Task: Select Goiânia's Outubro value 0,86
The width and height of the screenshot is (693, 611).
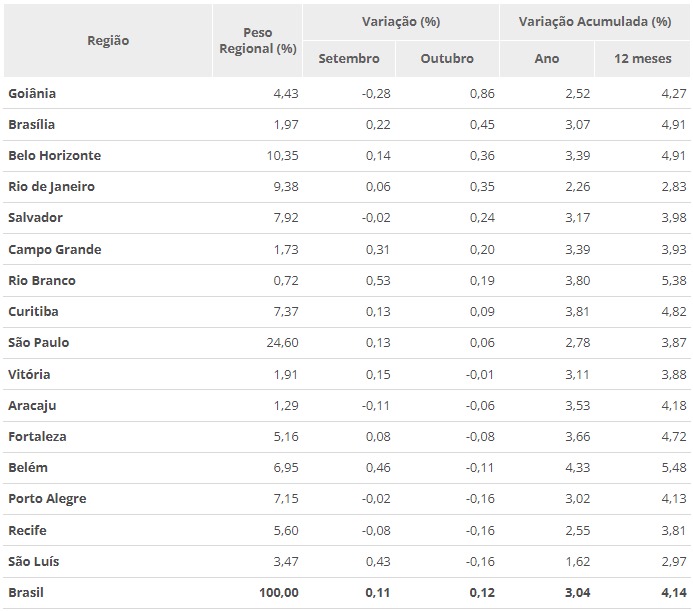Action: pyautogui.click(x=482, y=94)
